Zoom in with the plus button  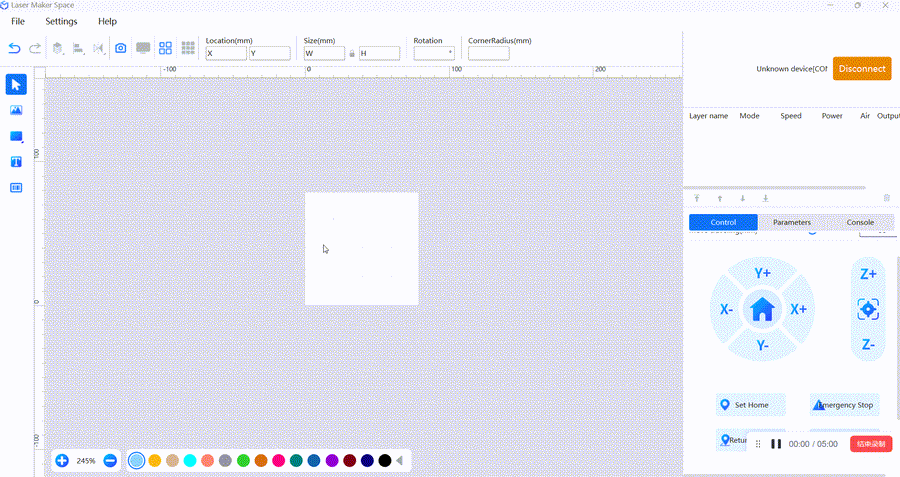[x=62, y=460]
